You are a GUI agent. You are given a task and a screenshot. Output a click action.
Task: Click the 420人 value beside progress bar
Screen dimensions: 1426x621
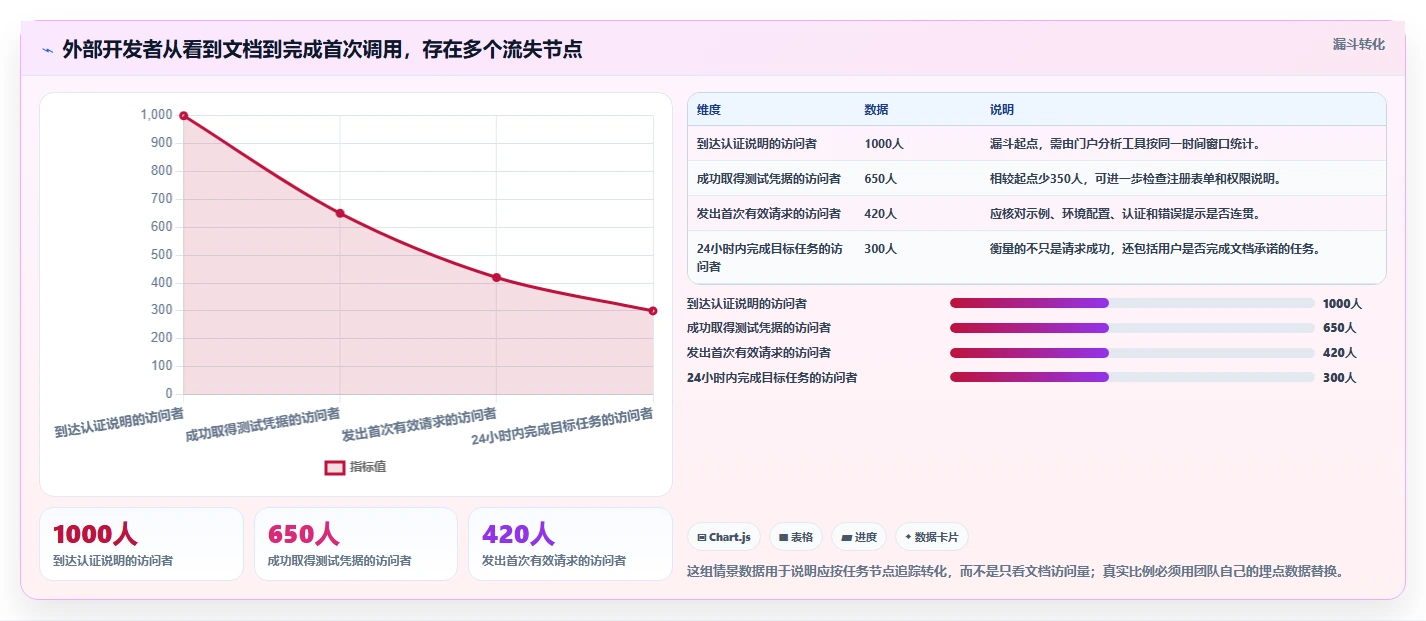coord(1339,353)
